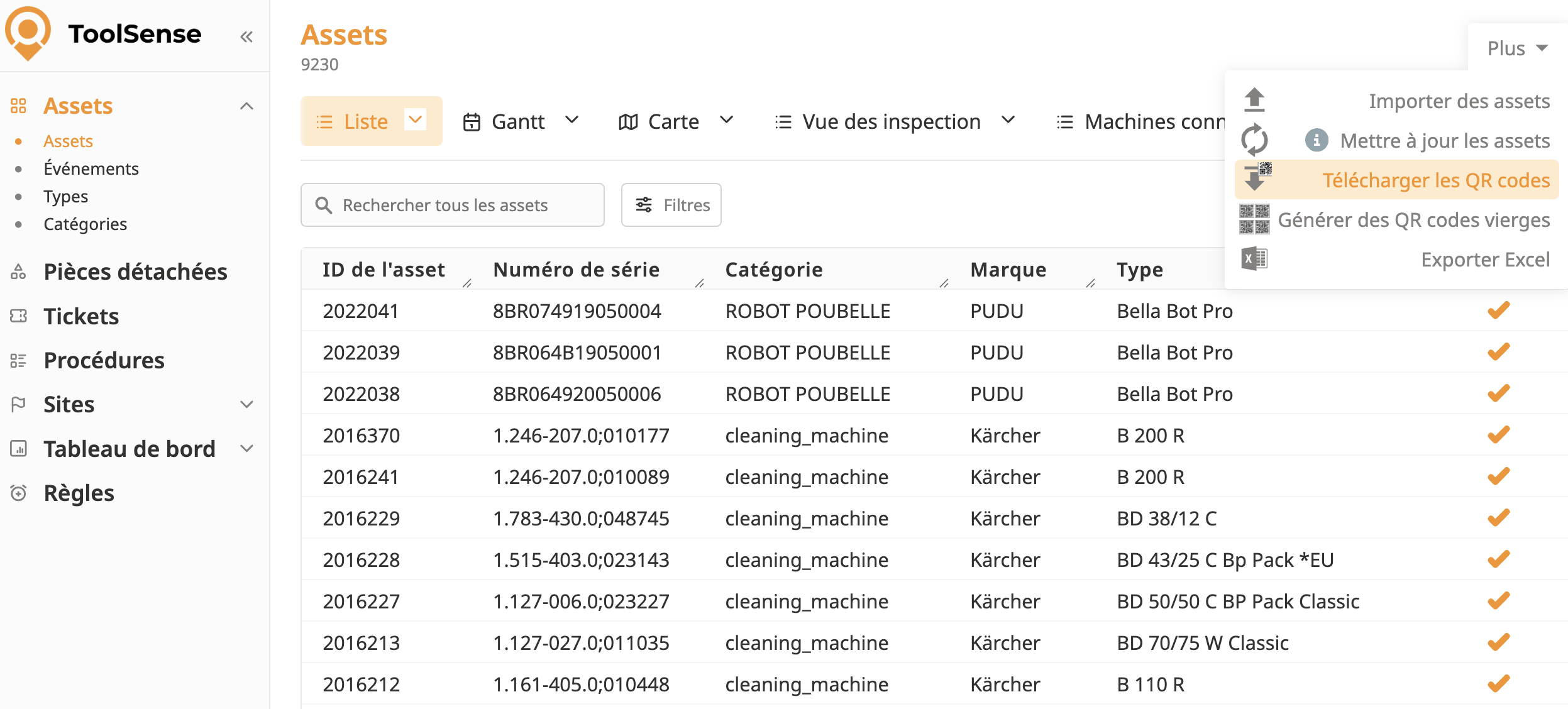Click the ToolSense logo icon

(x=28, y=33)
